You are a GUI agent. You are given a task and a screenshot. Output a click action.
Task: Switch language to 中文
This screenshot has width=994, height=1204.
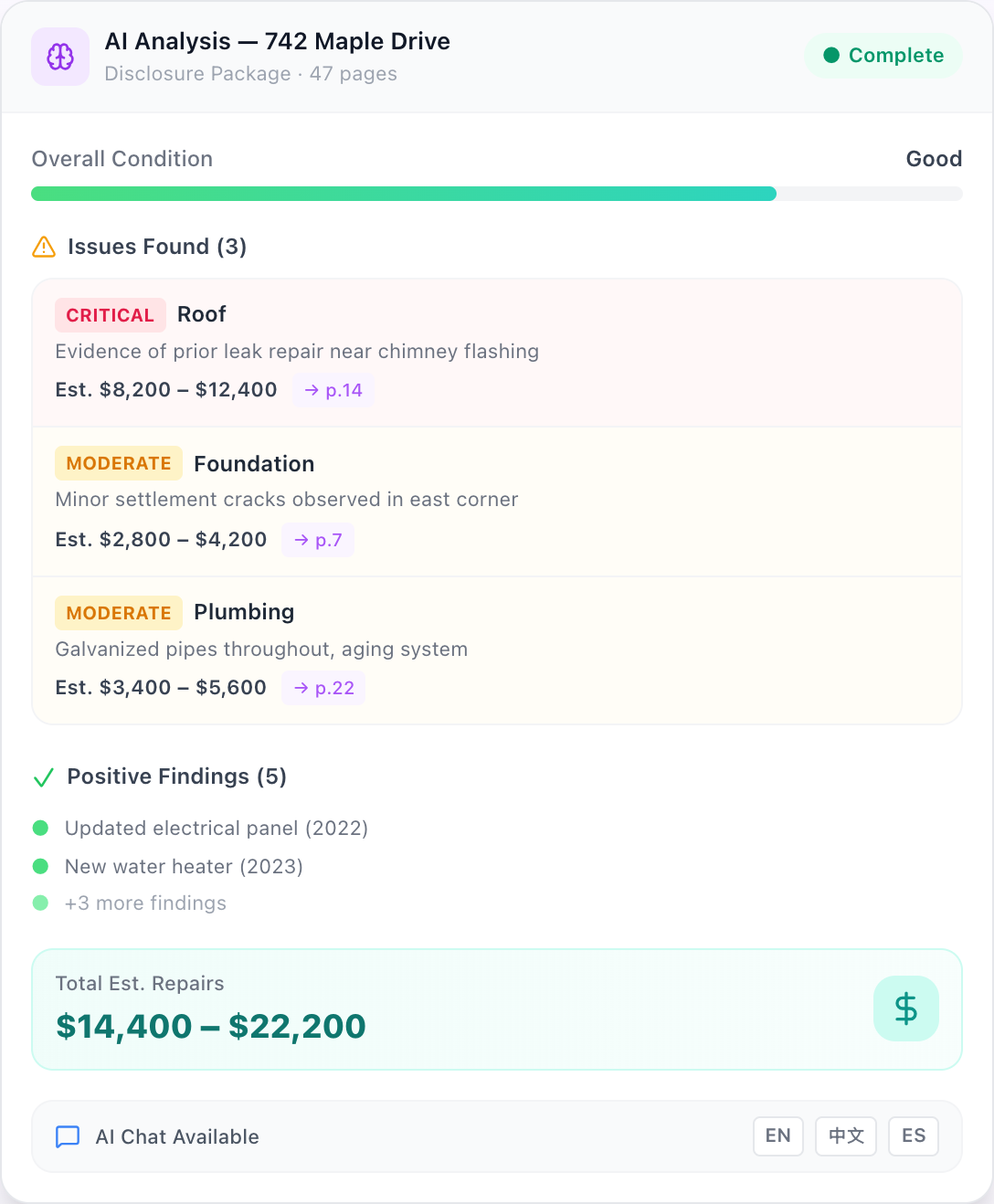(846, 1136)
